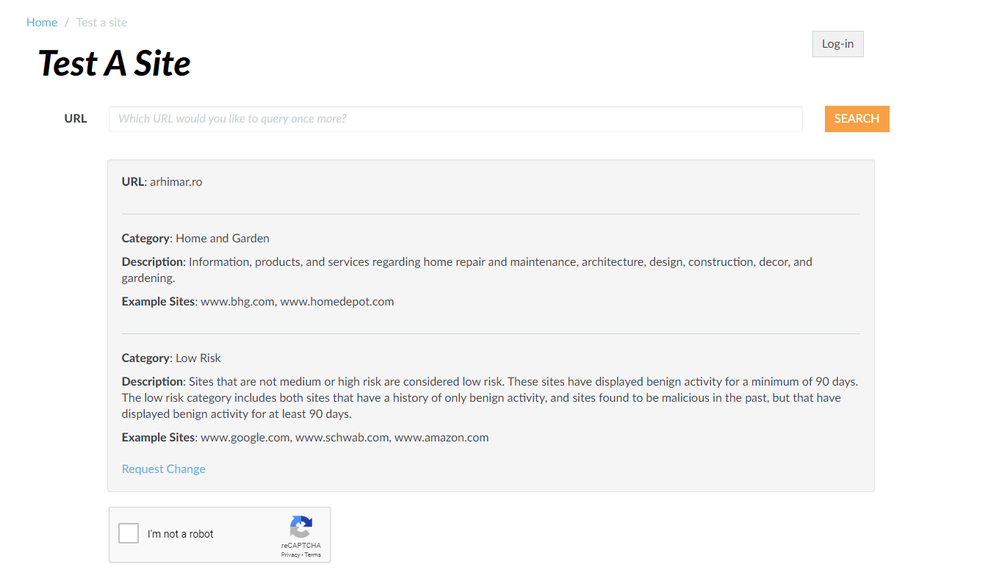The width and height of the screenshot is (999, 578).
Task: Click the reCAPTCHA logo icon
Action: click(301, 527)
